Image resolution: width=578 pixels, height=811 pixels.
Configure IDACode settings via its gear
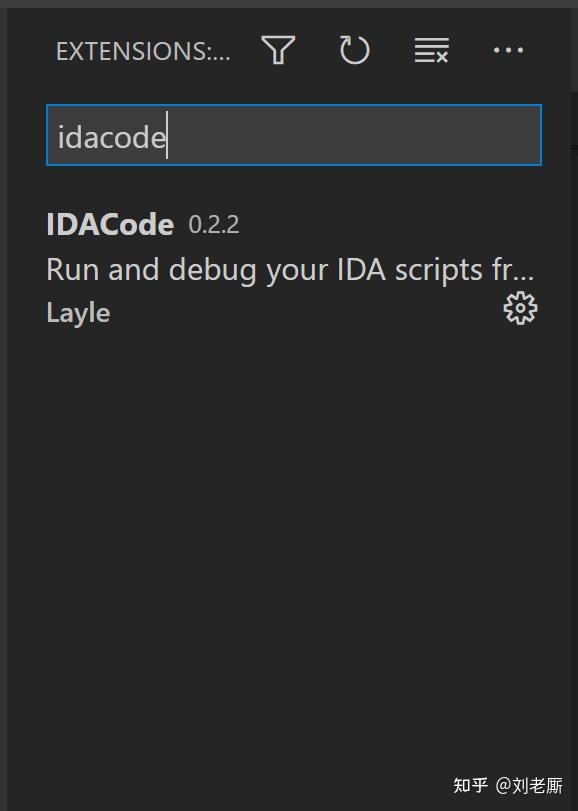click(x=520, y=309)
